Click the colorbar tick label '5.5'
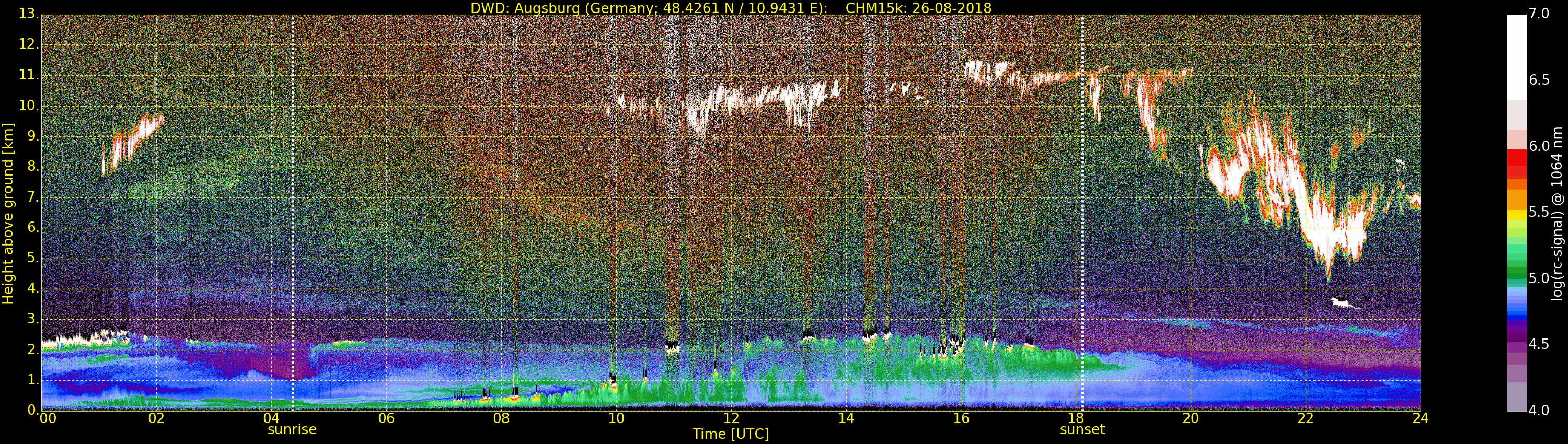This screenshot has width=1568, height=444. (1539, 212)
